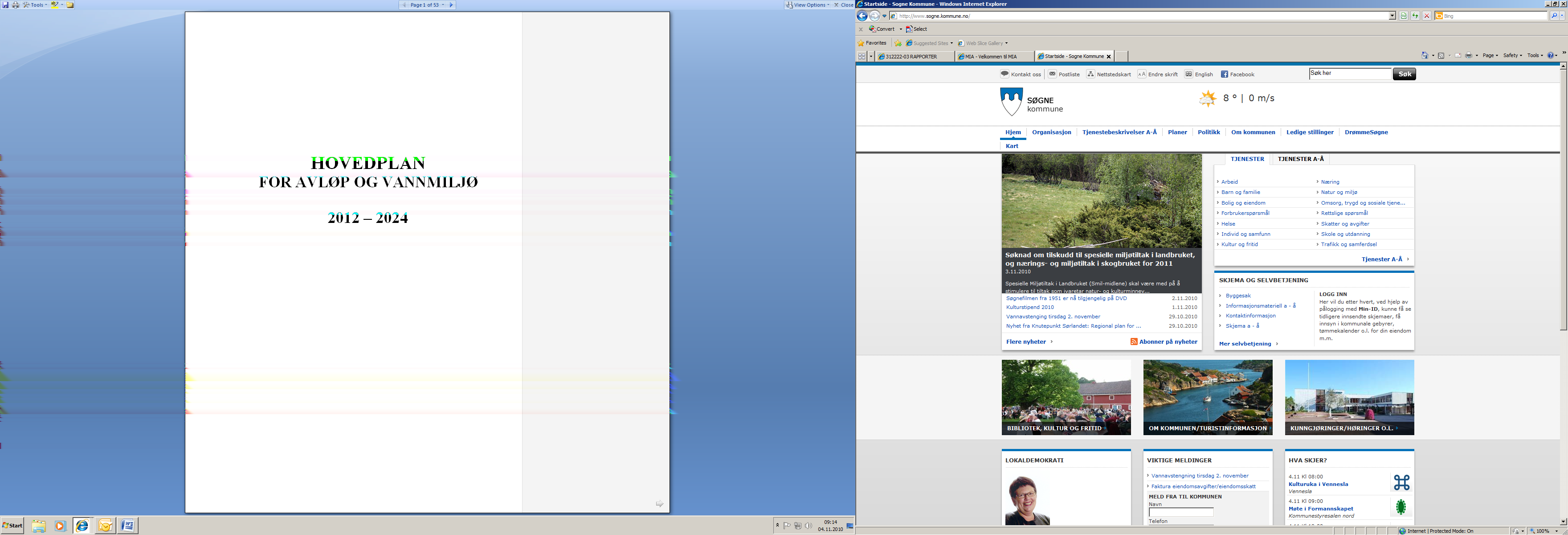The image size is (1568, 535).
Task: Click the Home icon in IE command bar
Action: 1425,55
